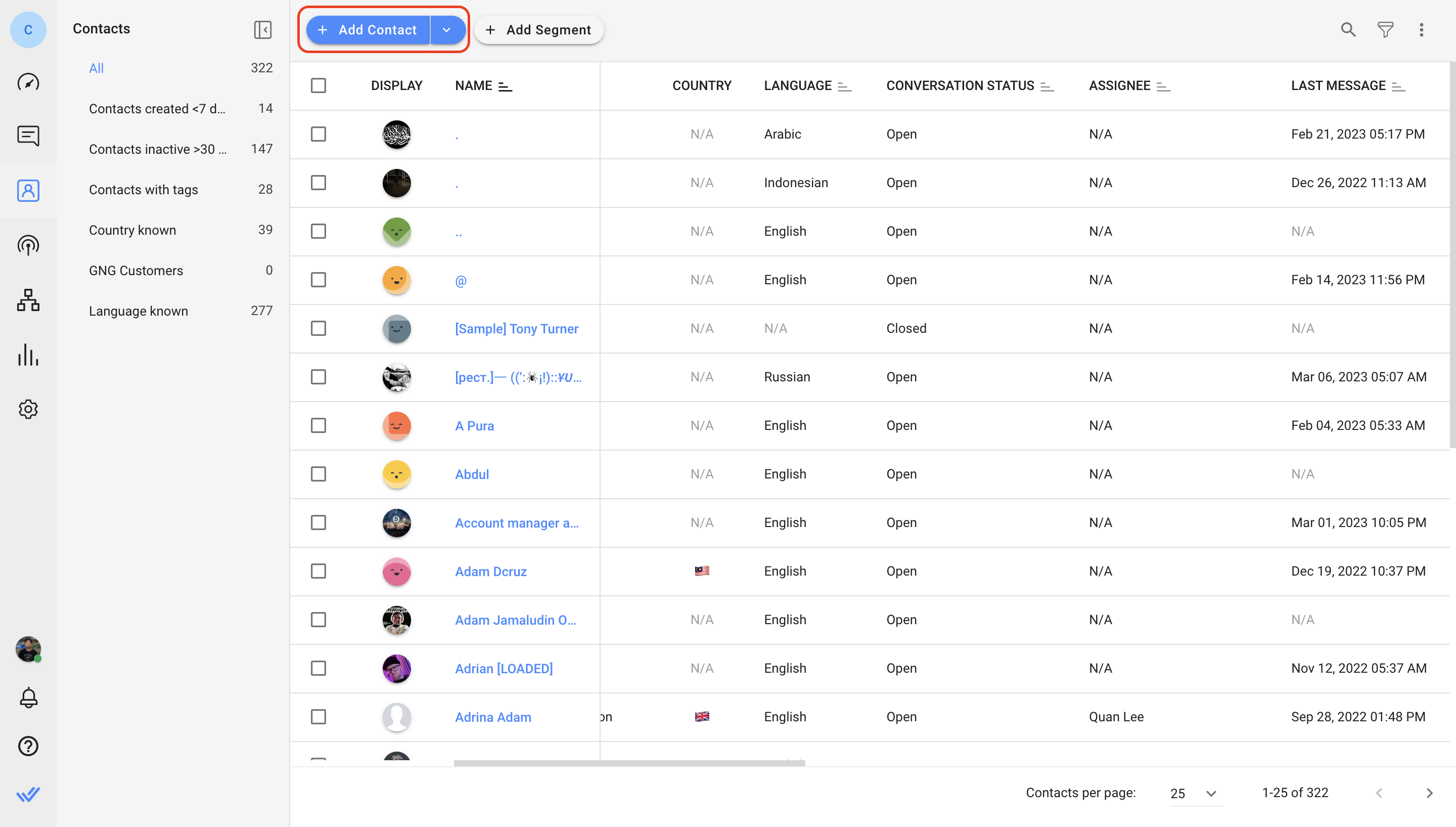Open the user profile avatar in sidebar
1456x827 pixels.
28,649
